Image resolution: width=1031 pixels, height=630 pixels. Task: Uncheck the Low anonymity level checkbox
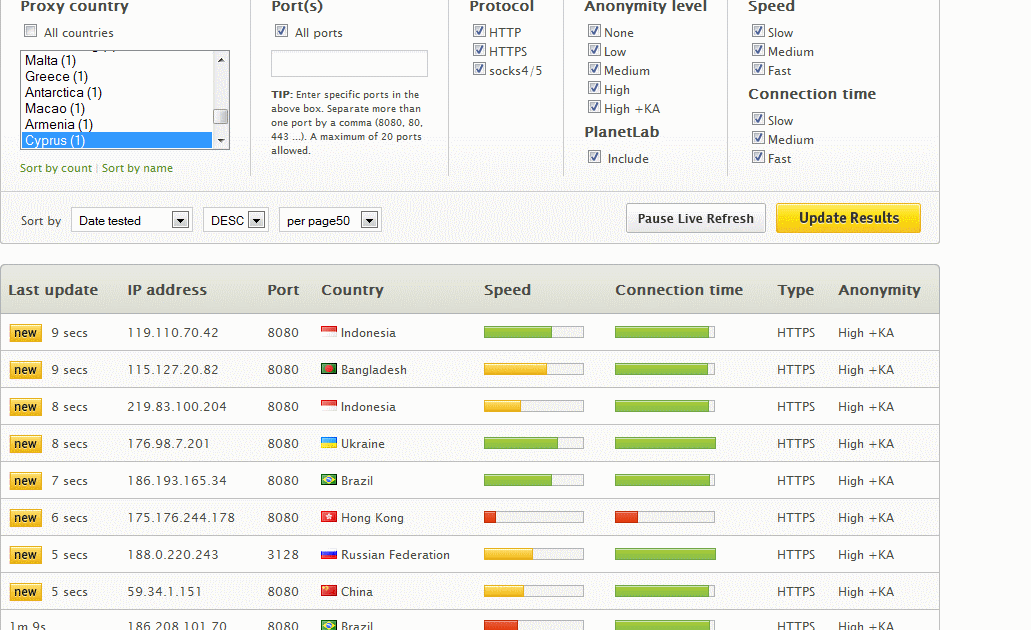click(594, 50)
